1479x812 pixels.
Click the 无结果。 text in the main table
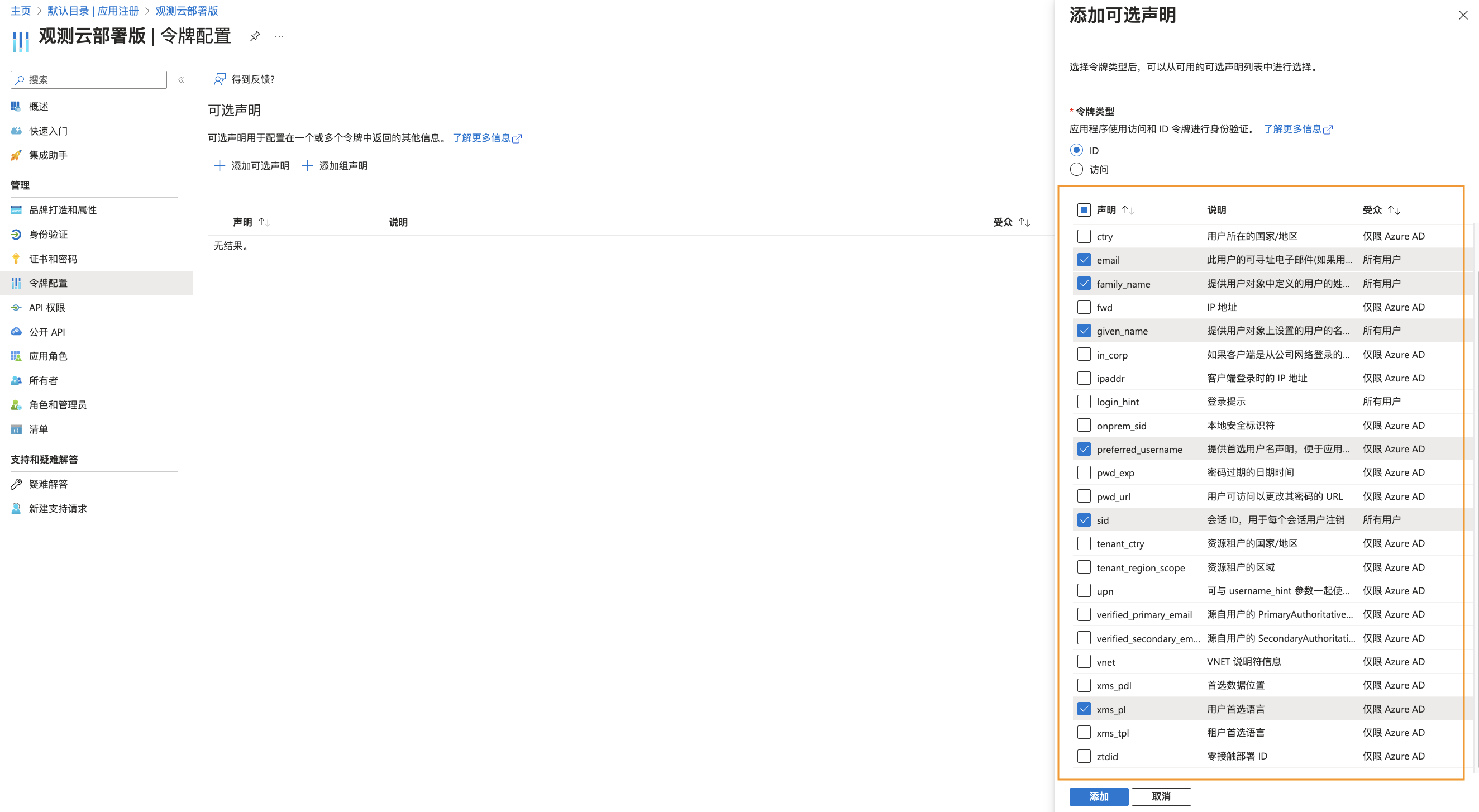pos(231,246)
